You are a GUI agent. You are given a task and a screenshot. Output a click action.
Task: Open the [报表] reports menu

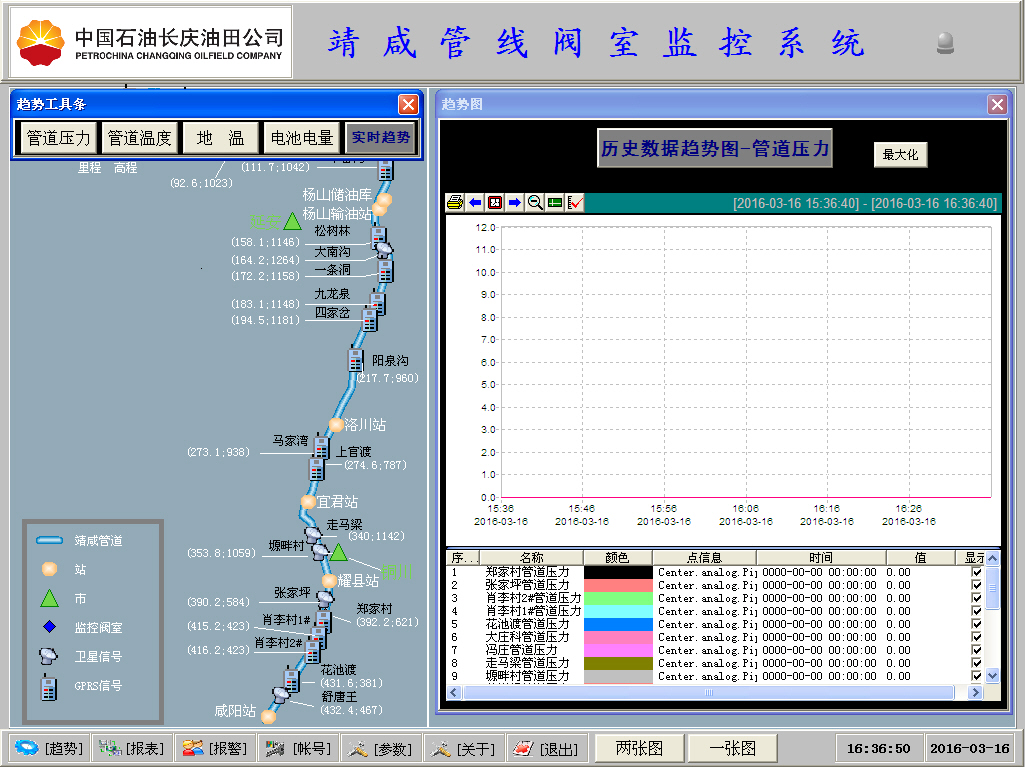(131, 749)
